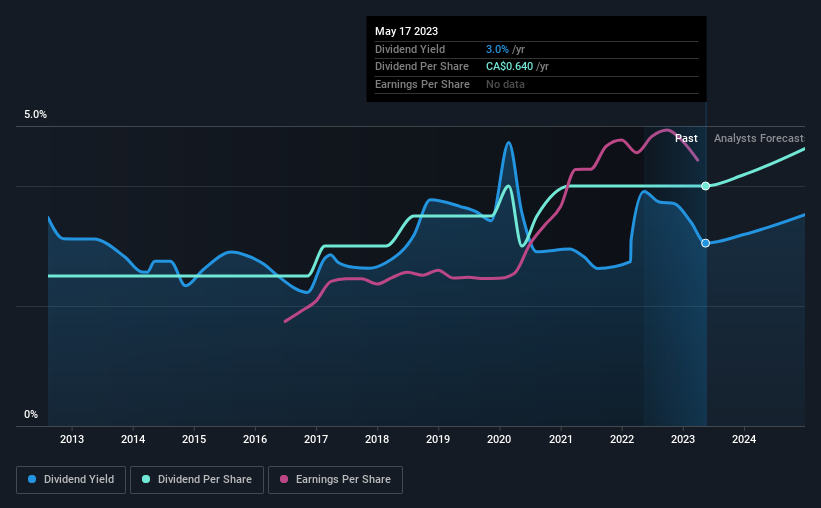821x508 pixels.
Task: Toggle the Dividend Per Share legend button
Action: click(x=197, y=480)
